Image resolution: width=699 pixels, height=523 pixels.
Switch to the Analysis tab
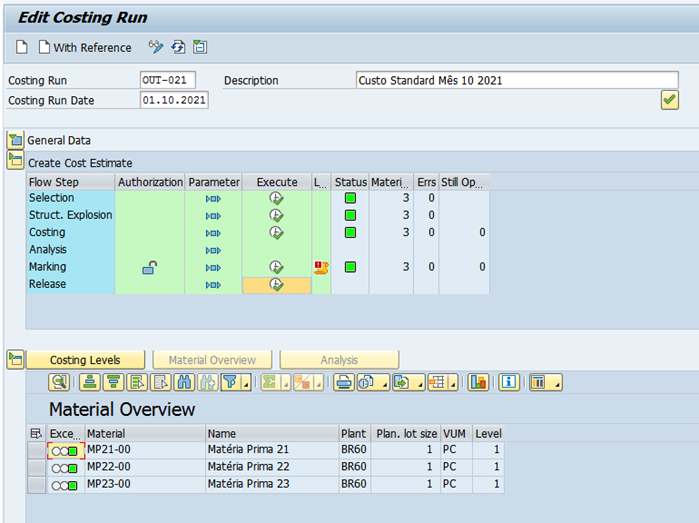[x=339, y=360]
